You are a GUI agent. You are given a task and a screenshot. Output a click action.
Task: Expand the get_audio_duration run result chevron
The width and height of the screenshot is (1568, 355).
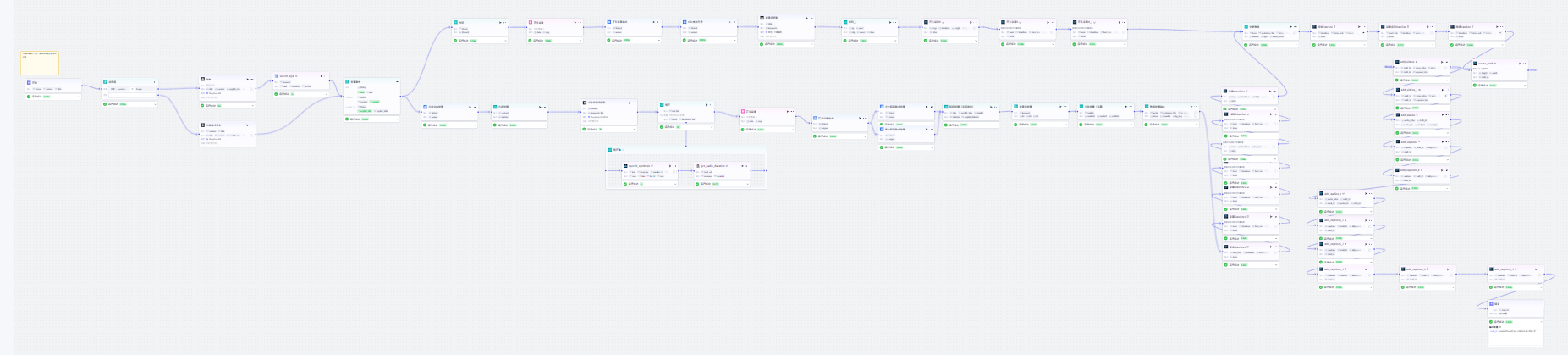pyautogui.click(x=747, y=183)
